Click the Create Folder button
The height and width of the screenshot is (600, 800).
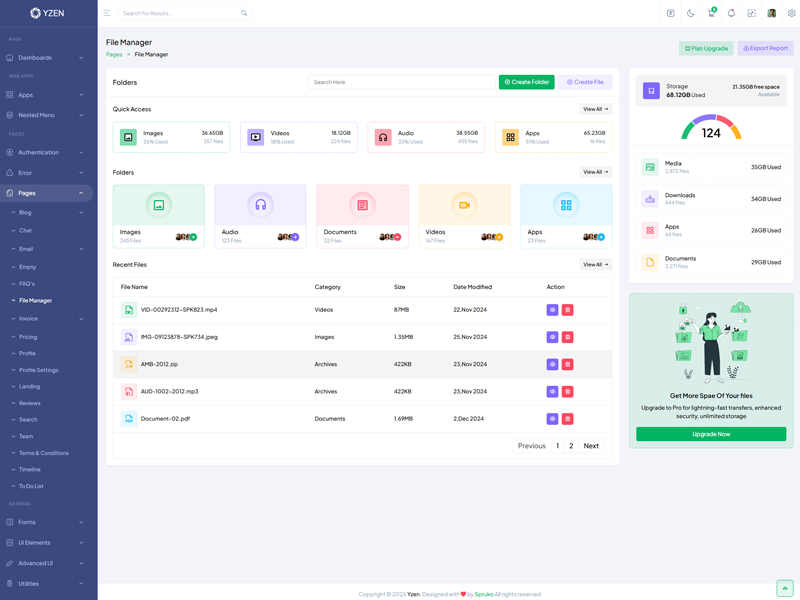pyautogui.click(x=526, y=82)
